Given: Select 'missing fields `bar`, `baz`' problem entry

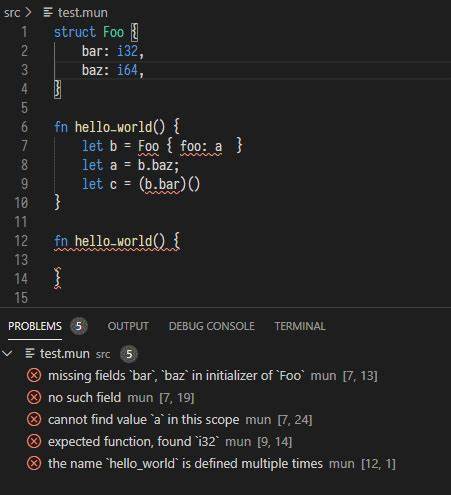Looking at the screenshot, I should [x=176, y=376].
